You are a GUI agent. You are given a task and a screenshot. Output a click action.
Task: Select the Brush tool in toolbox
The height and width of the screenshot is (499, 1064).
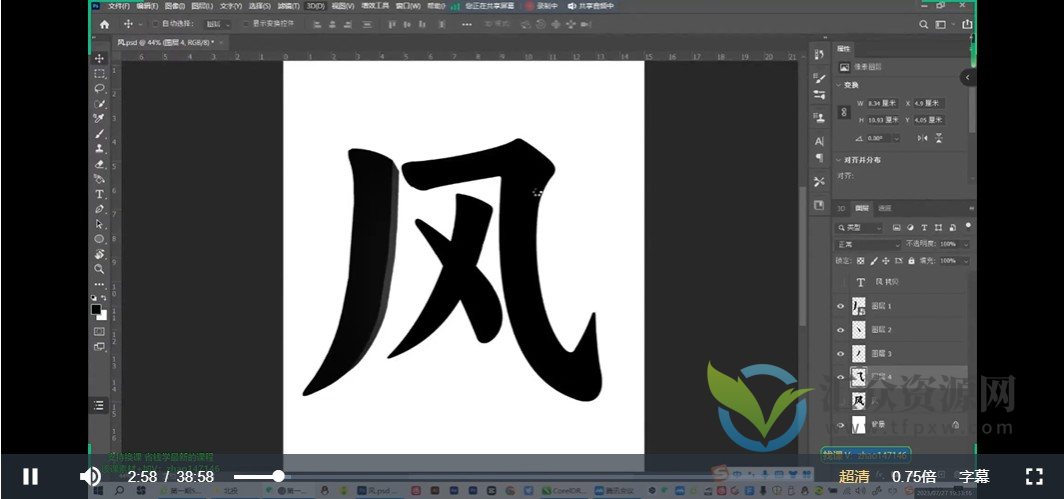(x=99, y=134)
